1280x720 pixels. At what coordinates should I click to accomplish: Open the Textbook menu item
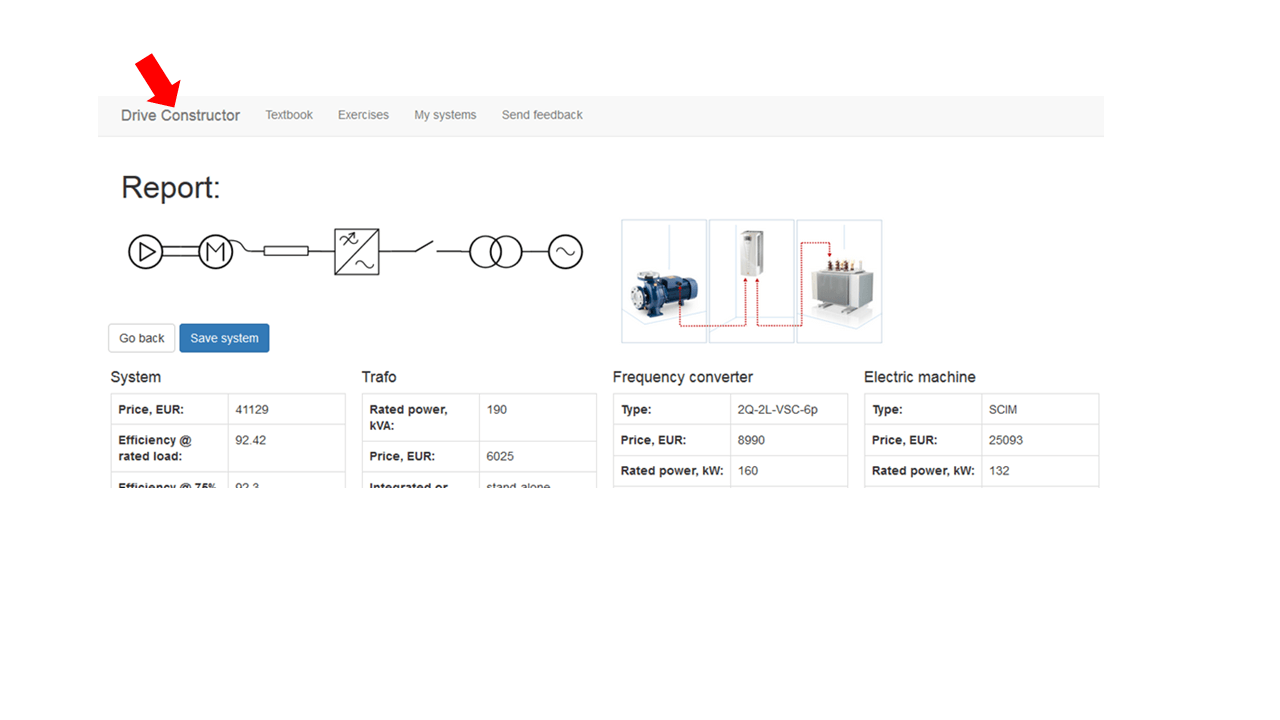[289, 115]
